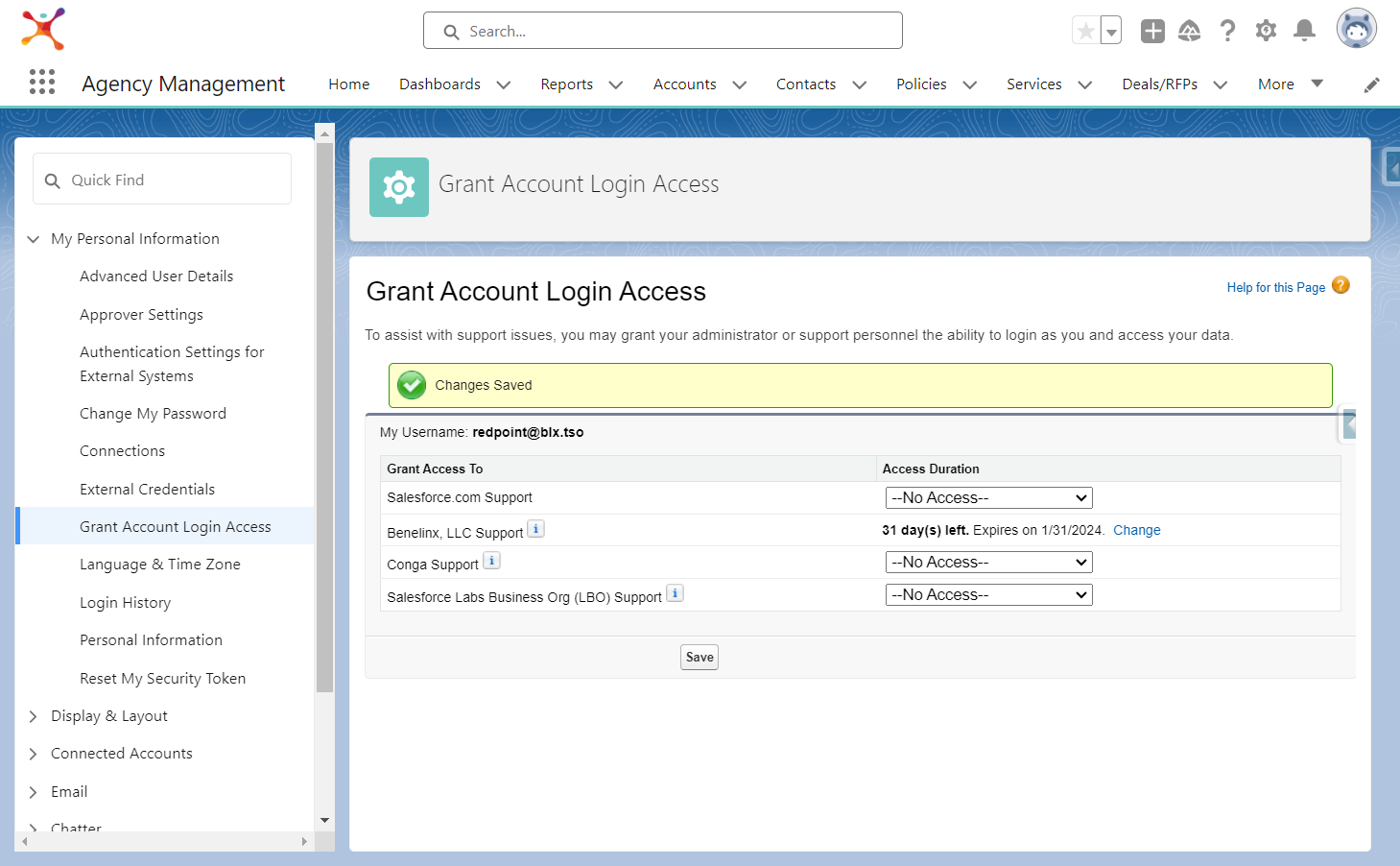The image size is (1400, 866).
Task: Open the More navigation menu
Action: click(1290, 84)
